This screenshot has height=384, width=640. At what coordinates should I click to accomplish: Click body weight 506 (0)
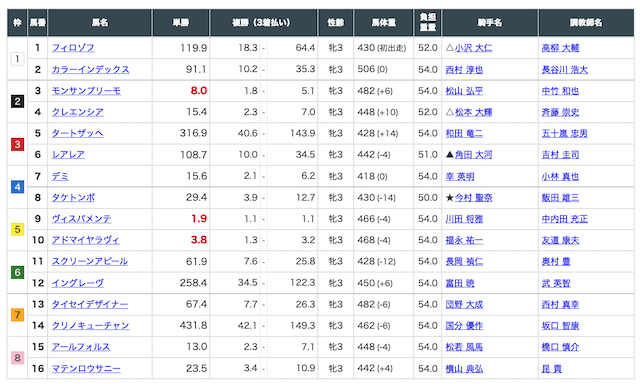point(372,70)
